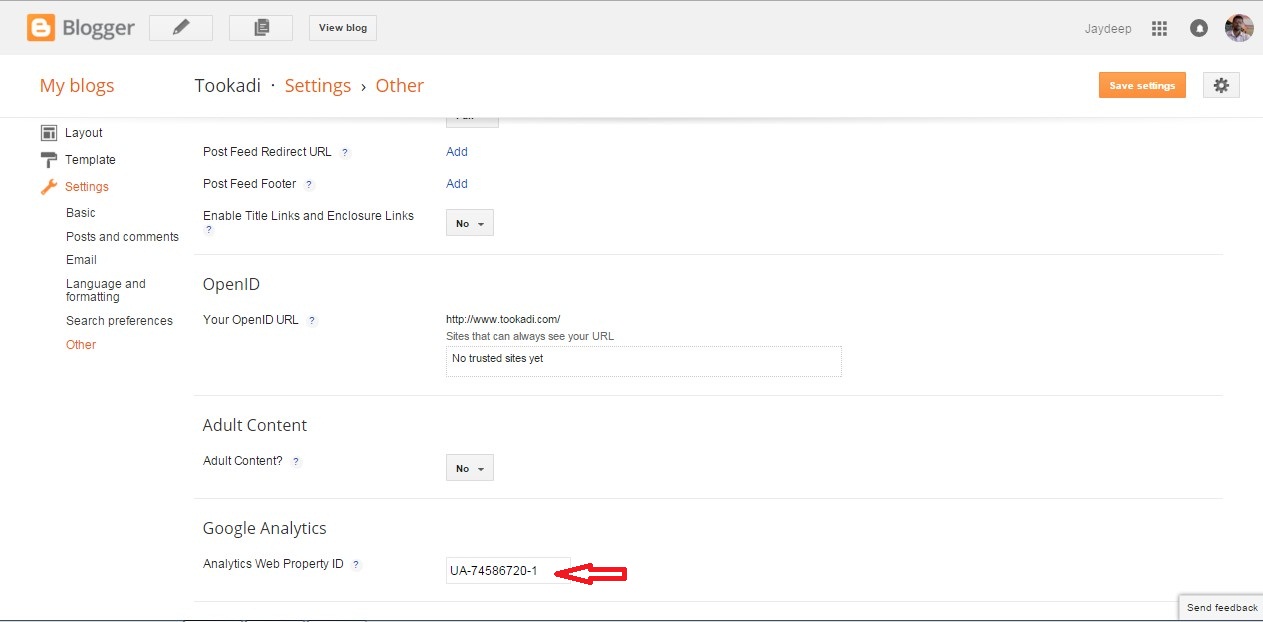Open Posts and comments settings

(x=122, y=237)
